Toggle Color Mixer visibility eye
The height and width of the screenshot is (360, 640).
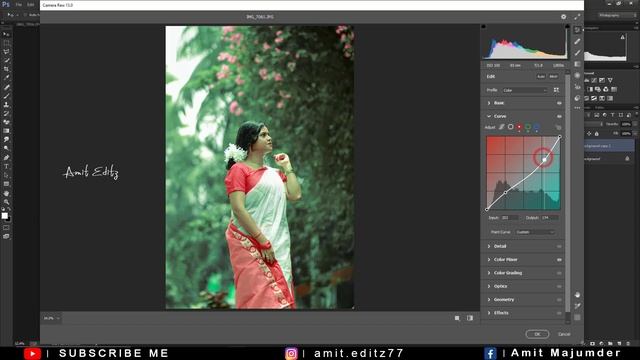[559, 260]
